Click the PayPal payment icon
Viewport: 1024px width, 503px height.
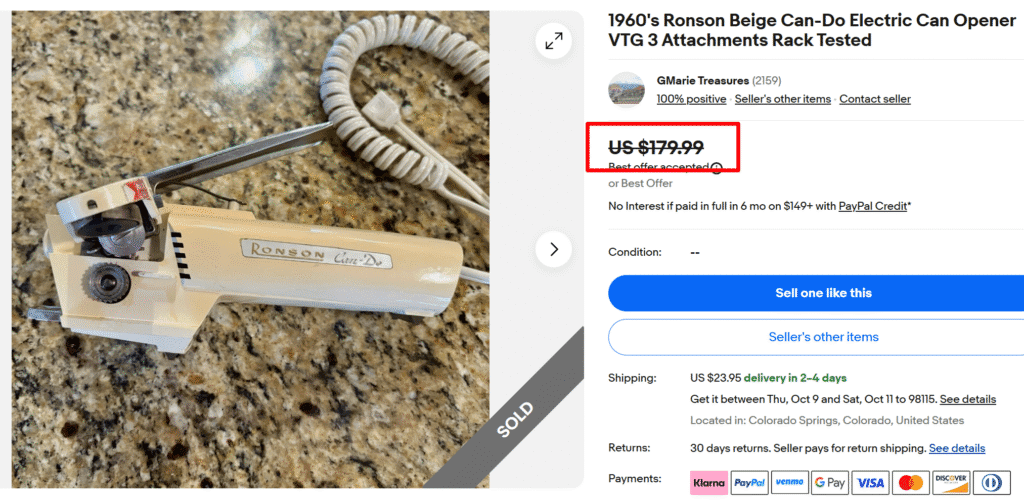pyautogui.click(x=749, y=483)
